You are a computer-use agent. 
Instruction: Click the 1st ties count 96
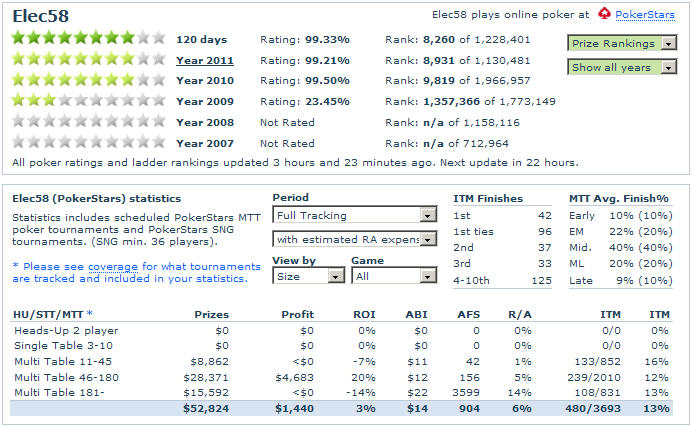(x=545, y=232)
